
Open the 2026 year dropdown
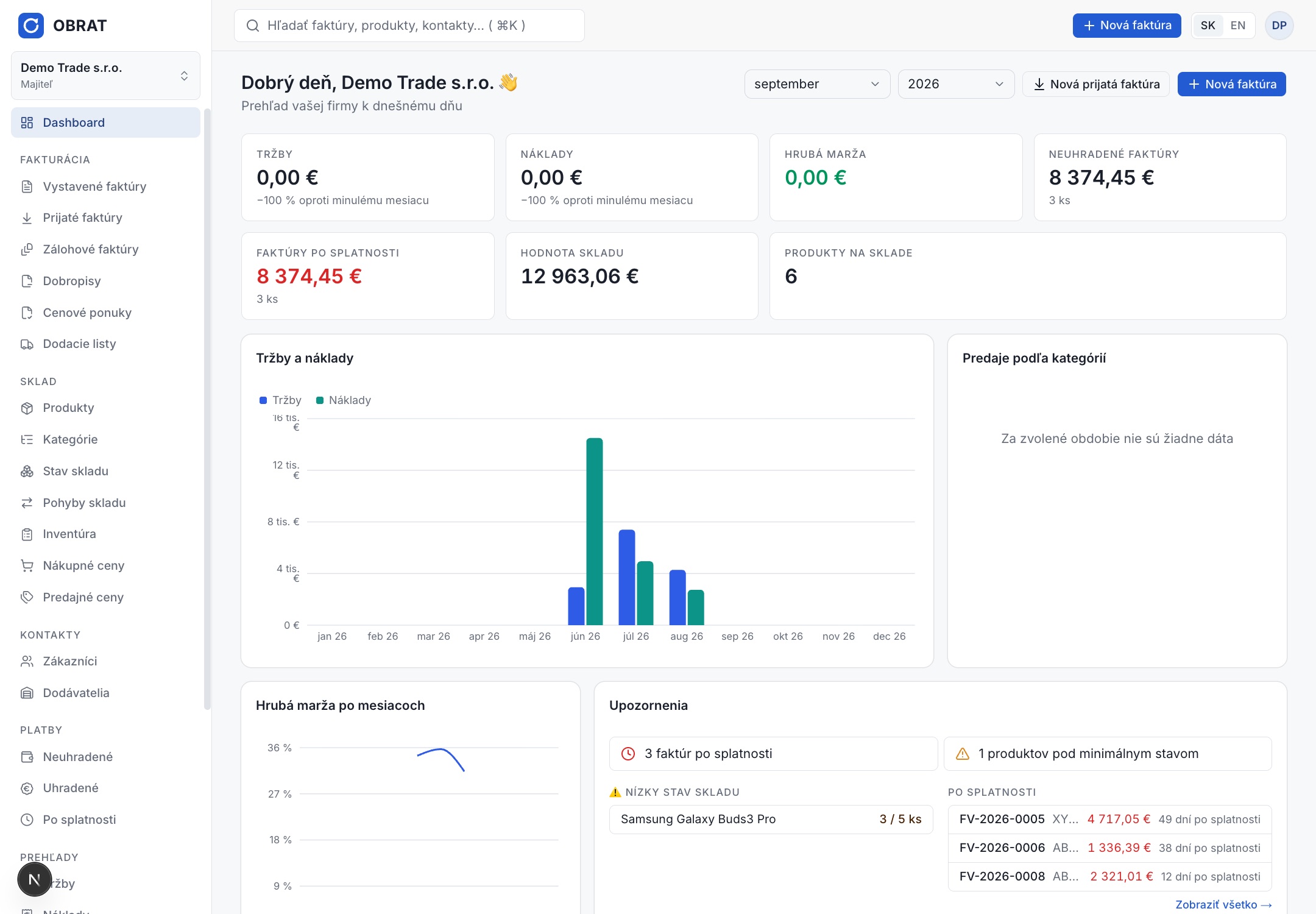956,84
